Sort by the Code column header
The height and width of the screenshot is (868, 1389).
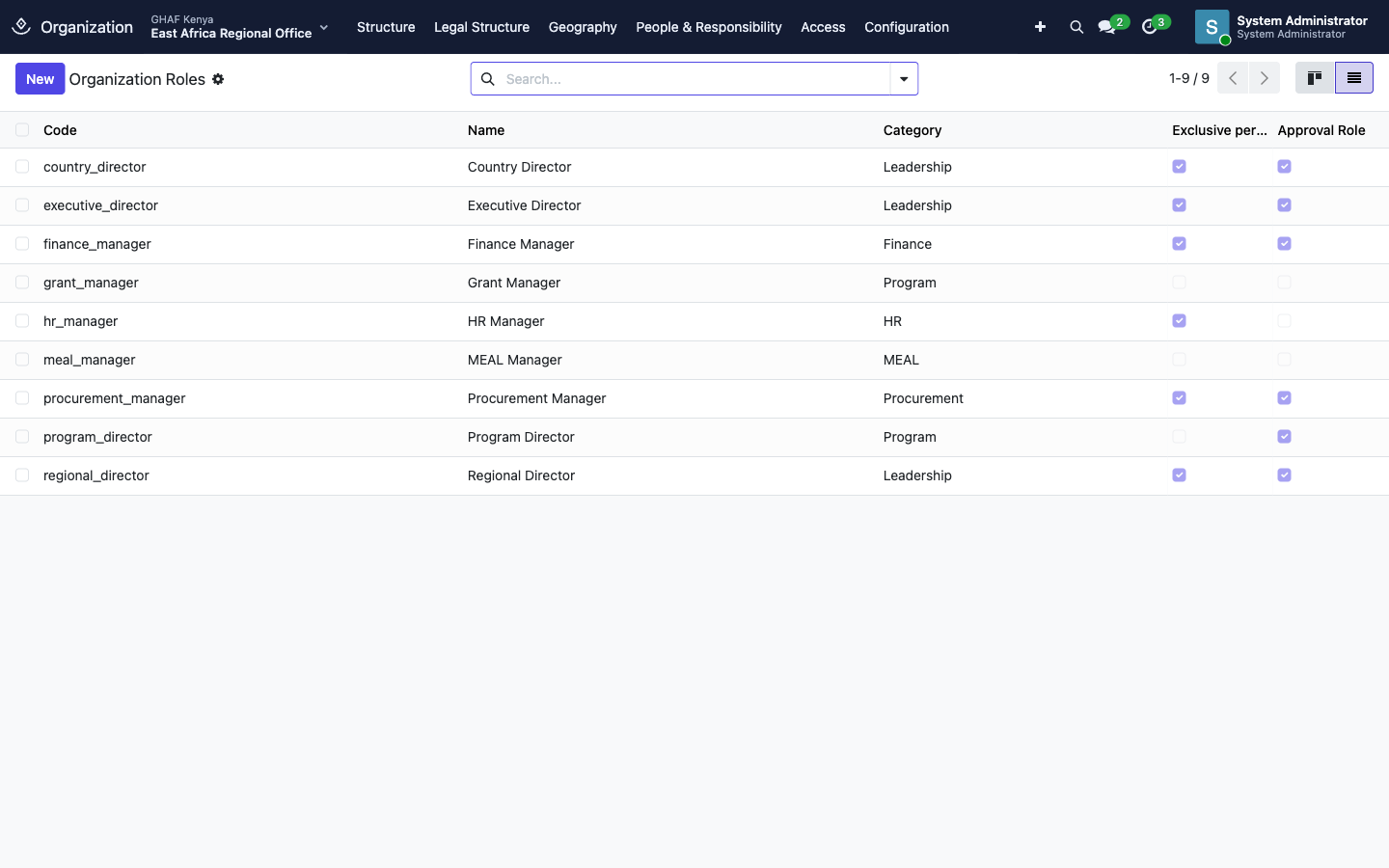(x=60, y=130)
